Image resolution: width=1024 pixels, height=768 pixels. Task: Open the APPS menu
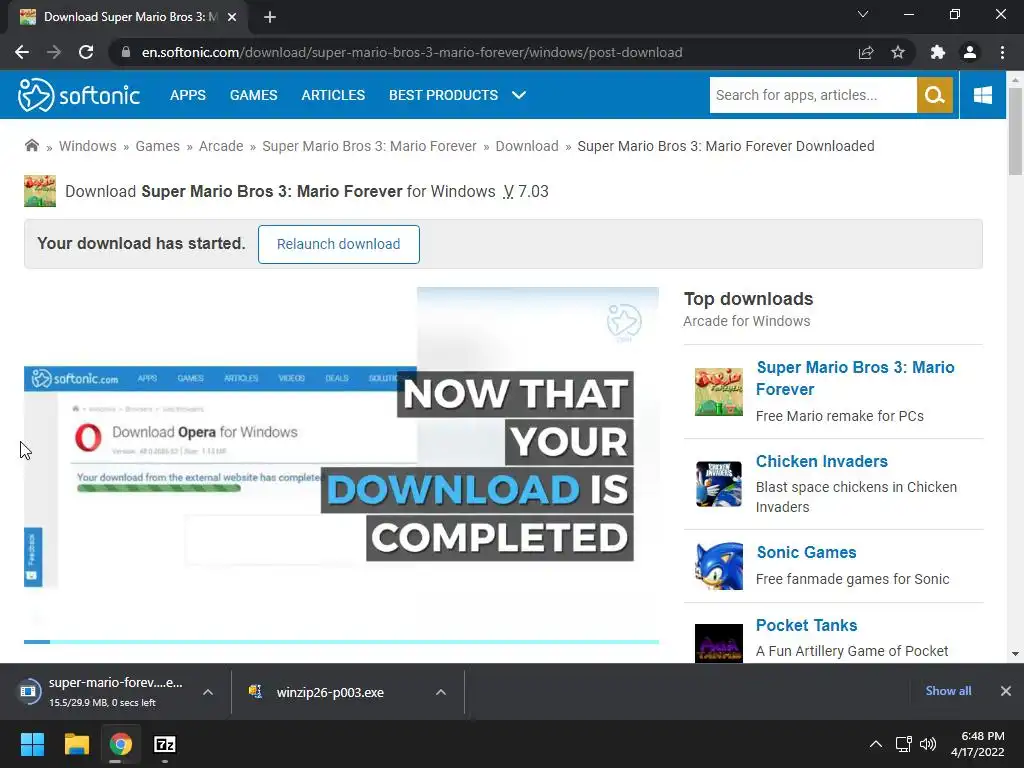[x=188, y=95]
